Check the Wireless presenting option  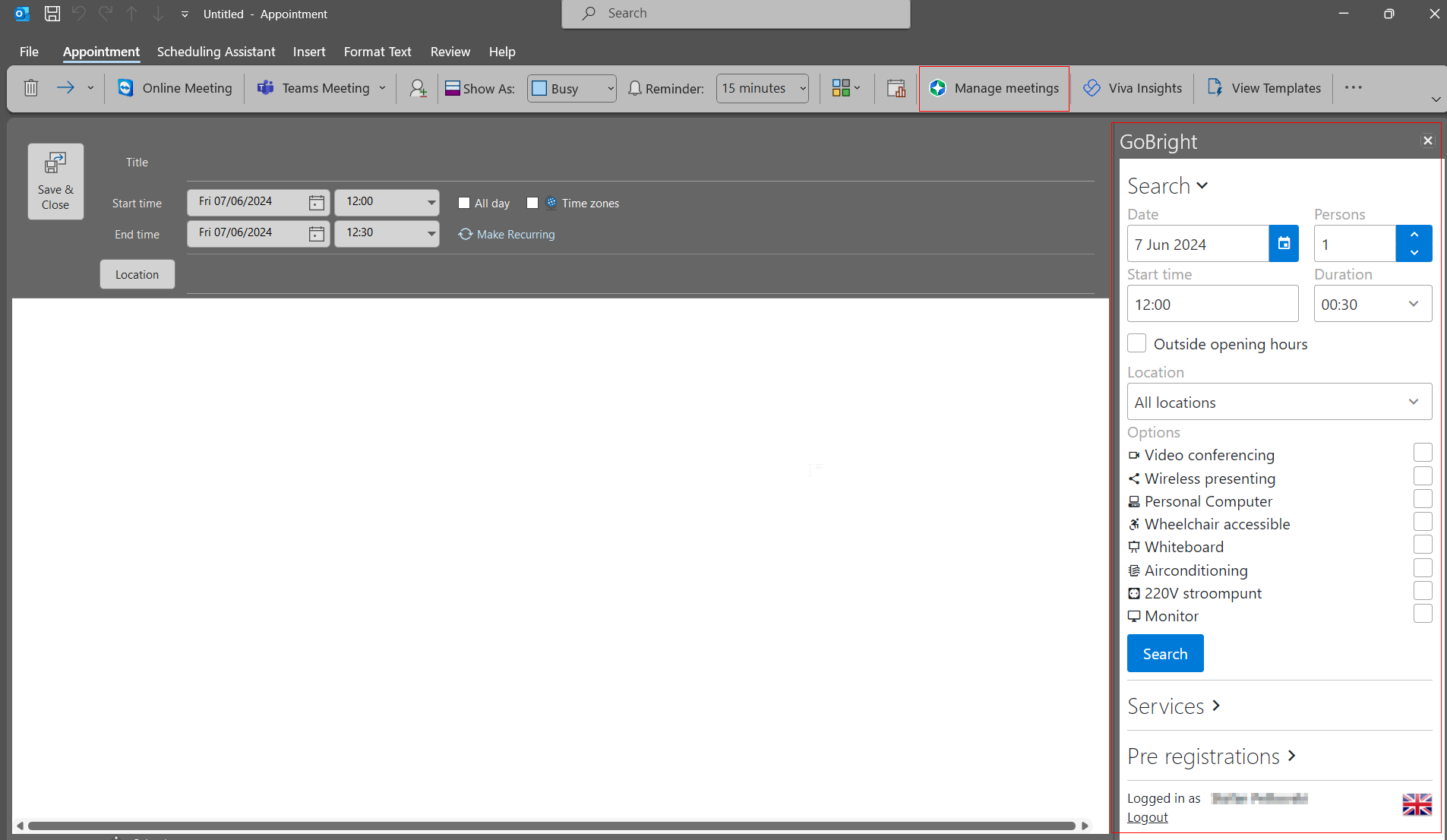pyautogui.click(x=1423, y=476)
